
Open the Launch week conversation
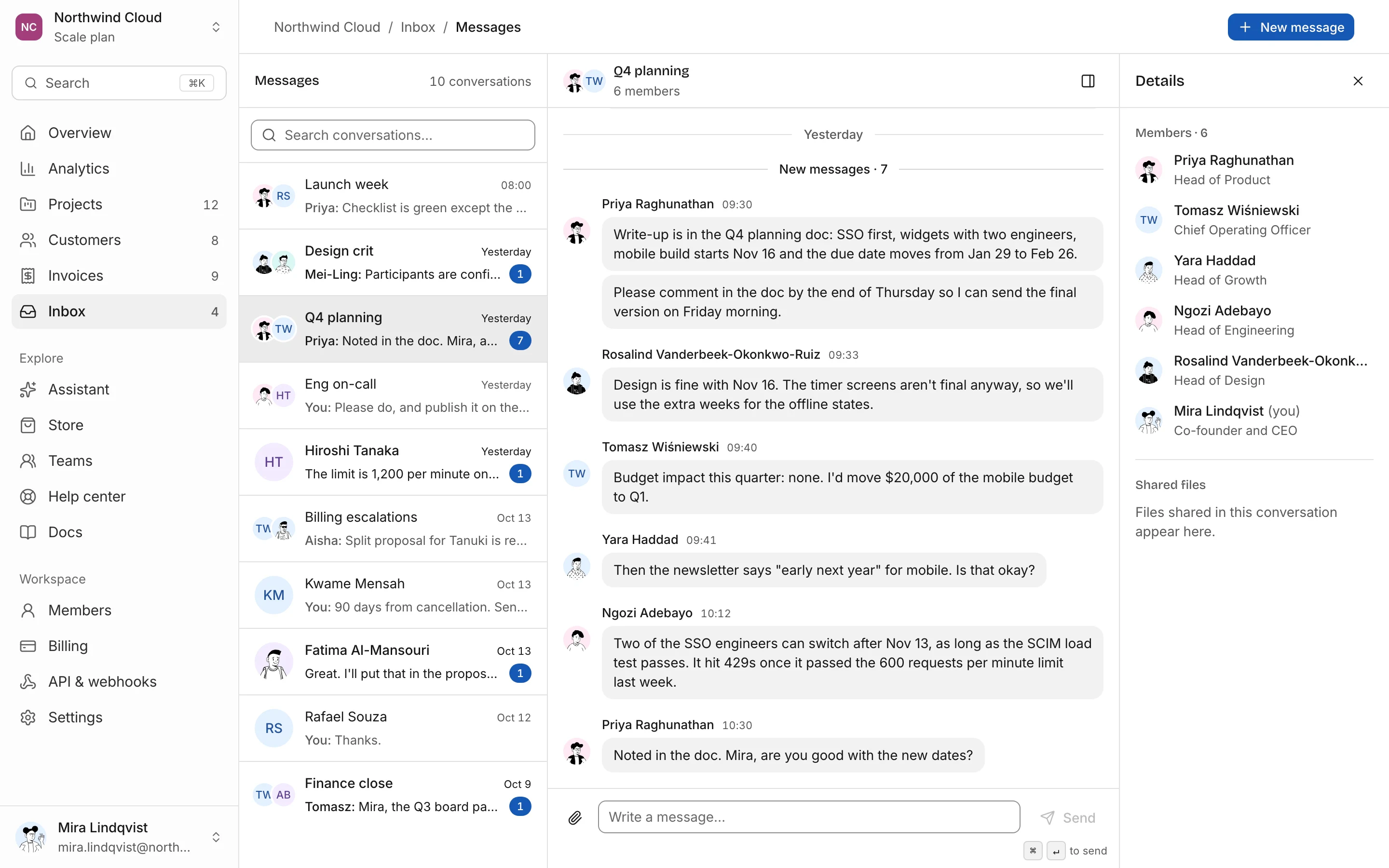(x=393, y=196)
